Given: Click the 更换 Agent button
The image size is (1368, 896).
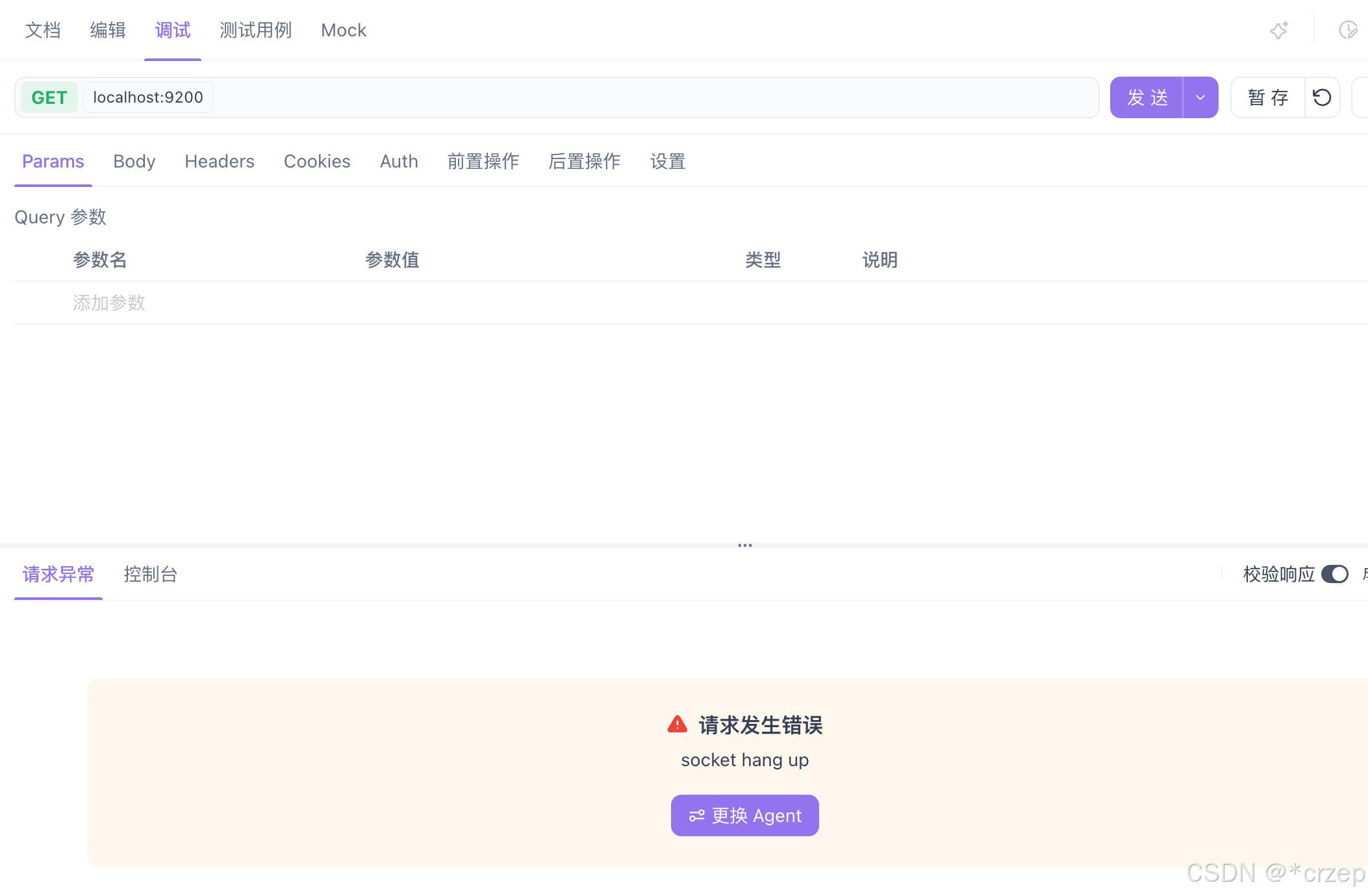Looking at the screenshot, I should pos(744,815).
